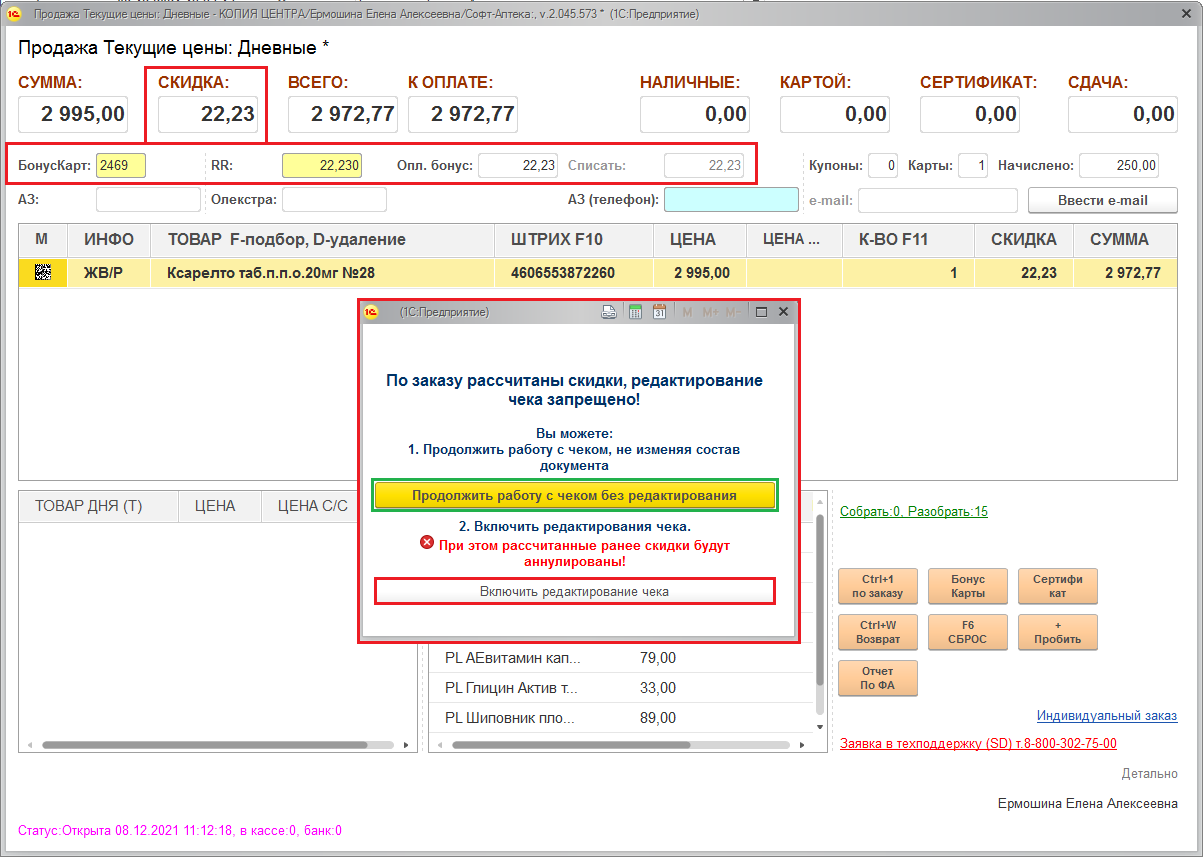
Task: Open the Собрать:0, Разобрать:15 link
Action: tap(913, 511)
